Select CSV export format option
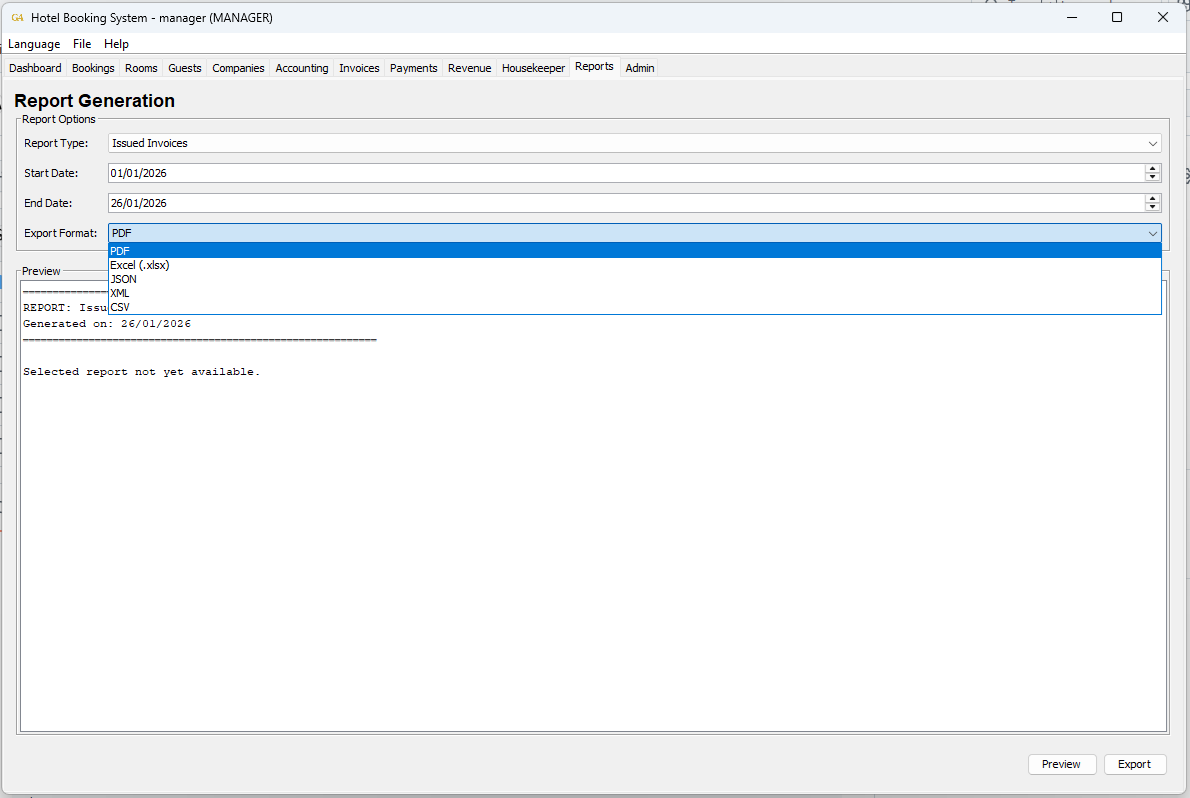 click(120, 307)
